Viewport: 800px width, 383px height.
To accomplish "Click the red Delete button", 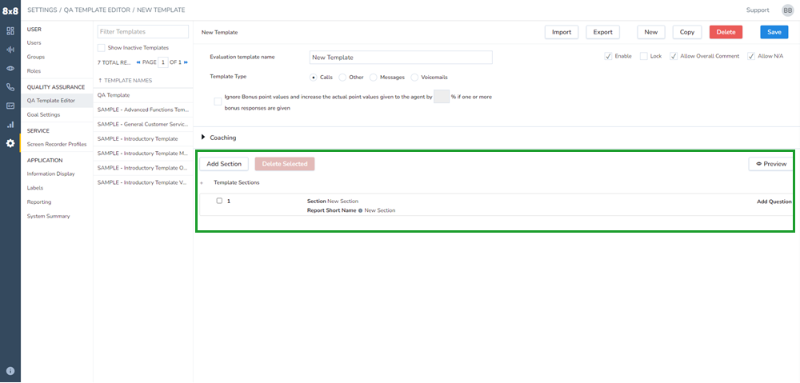I will pos(726,32).
